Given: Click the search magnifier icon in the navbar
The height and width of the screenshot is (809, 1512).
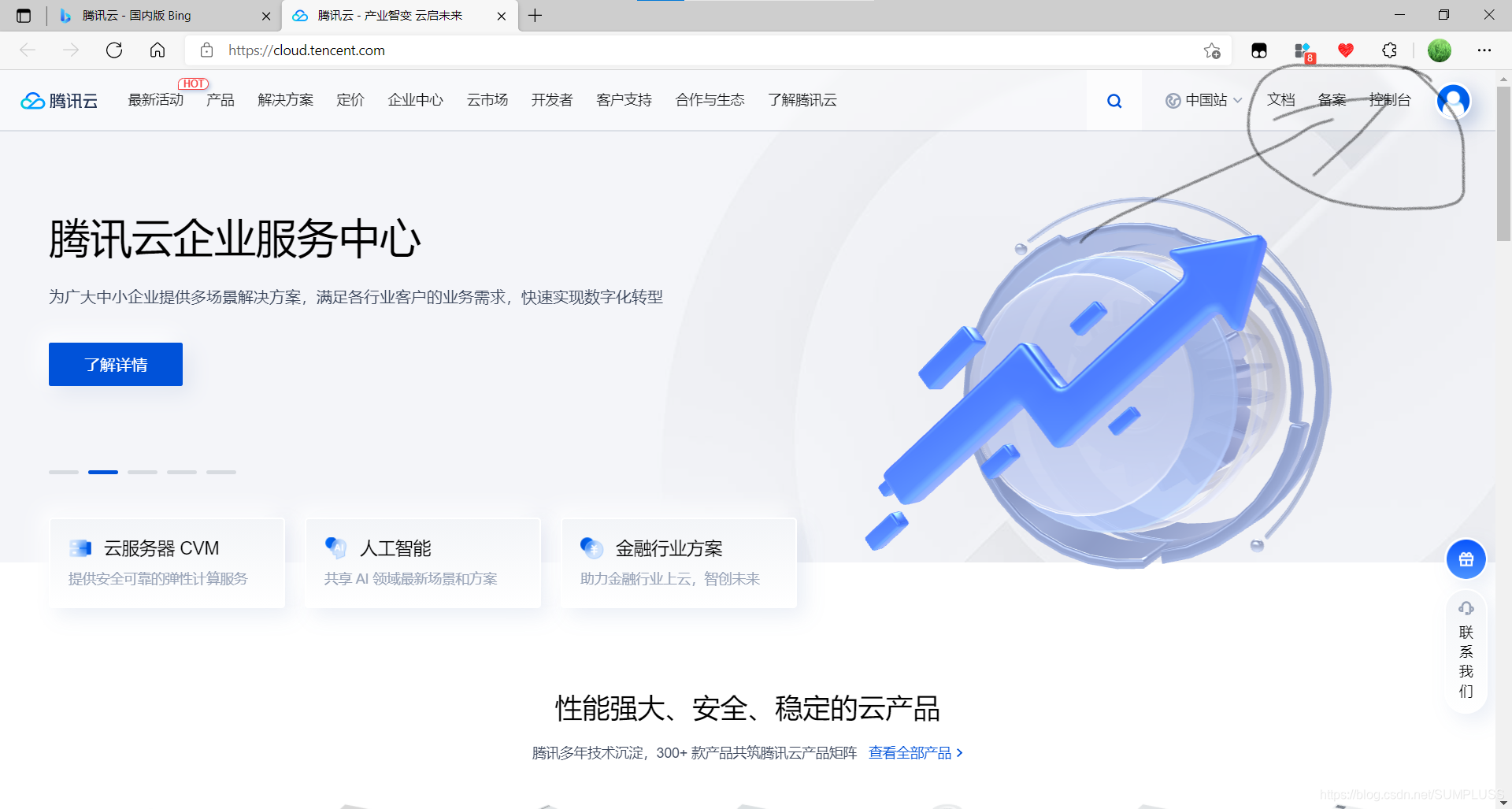Looking at the screenshot, I should point(1114,100).
